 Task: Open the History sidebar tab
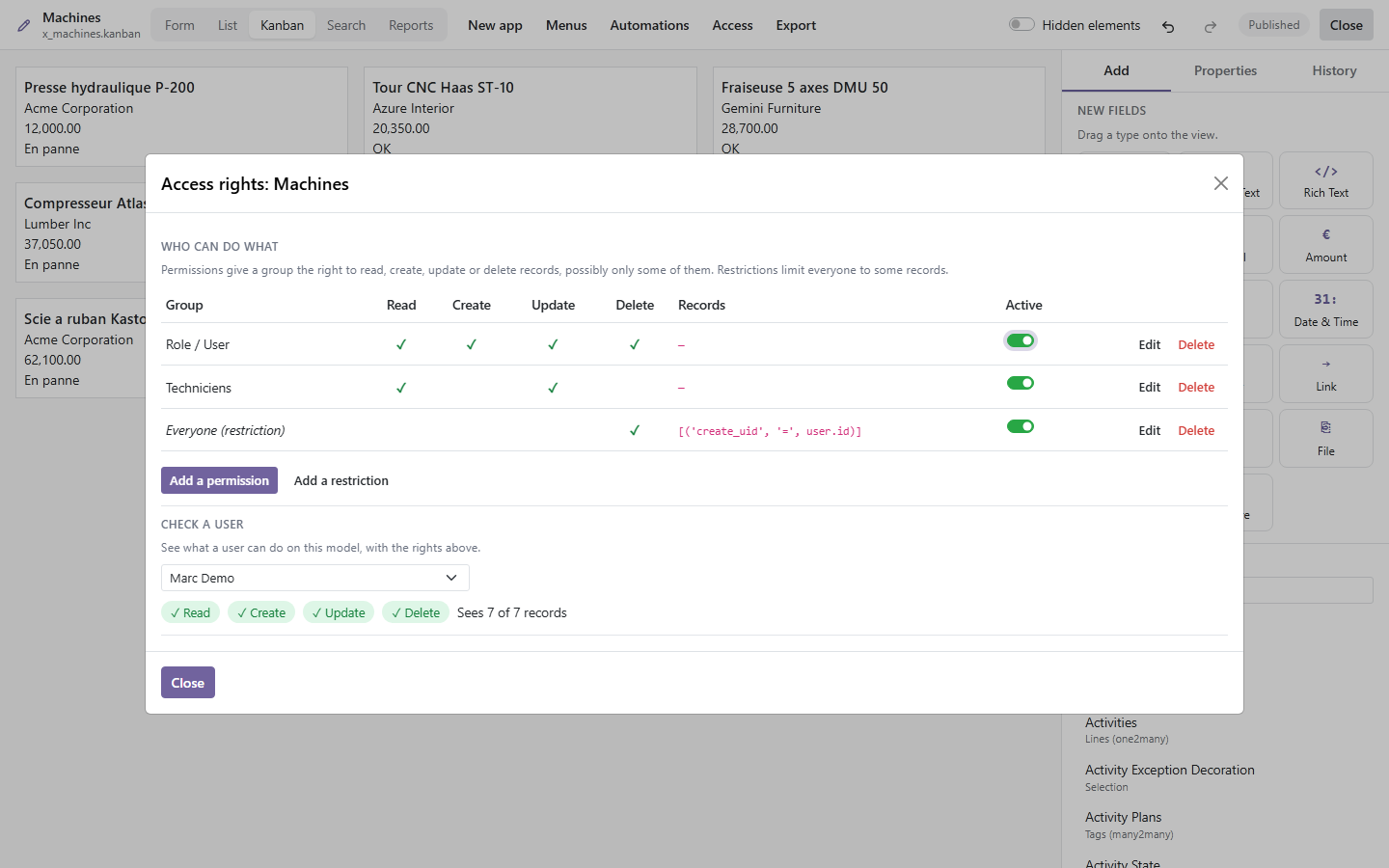pos(1334,70)
